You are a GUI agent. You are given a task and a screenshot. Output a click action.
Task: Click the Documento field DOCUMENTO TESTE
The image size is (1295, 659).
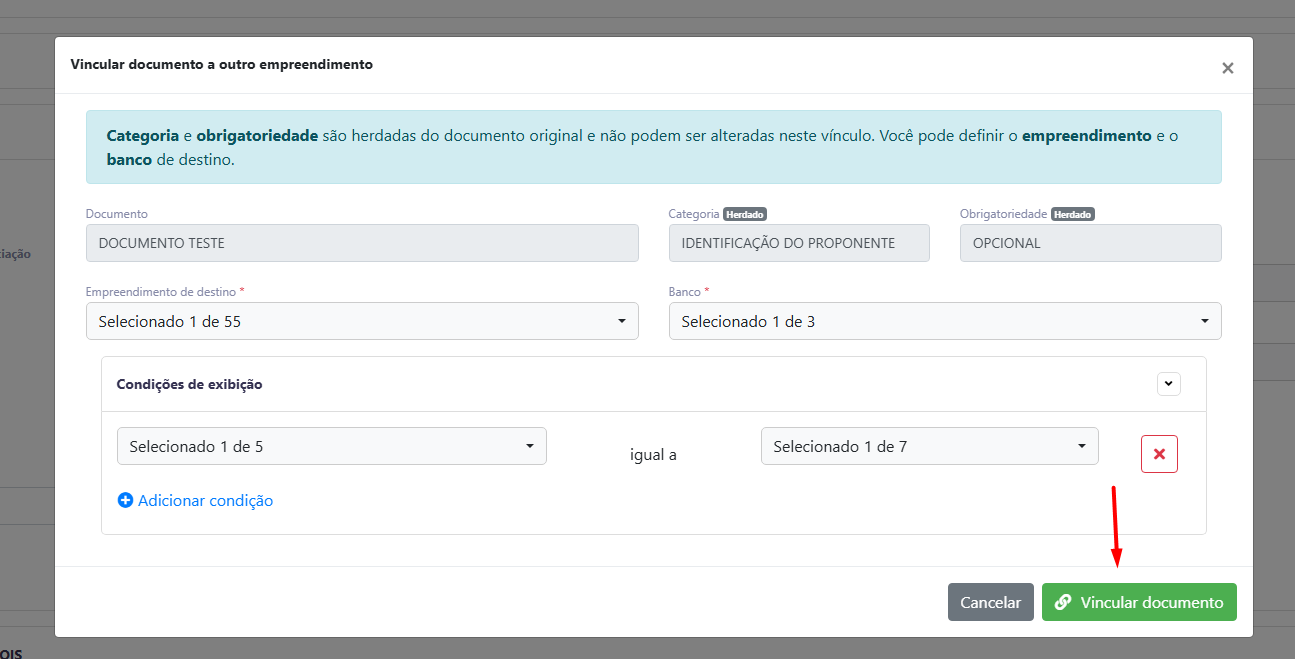362,243
